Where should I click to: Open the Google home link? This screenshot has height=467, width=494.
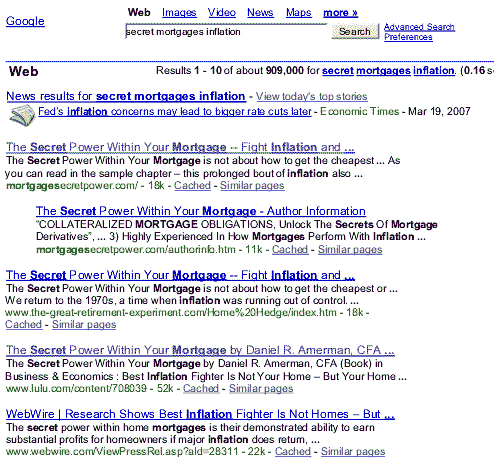click(x=25, y=21)
